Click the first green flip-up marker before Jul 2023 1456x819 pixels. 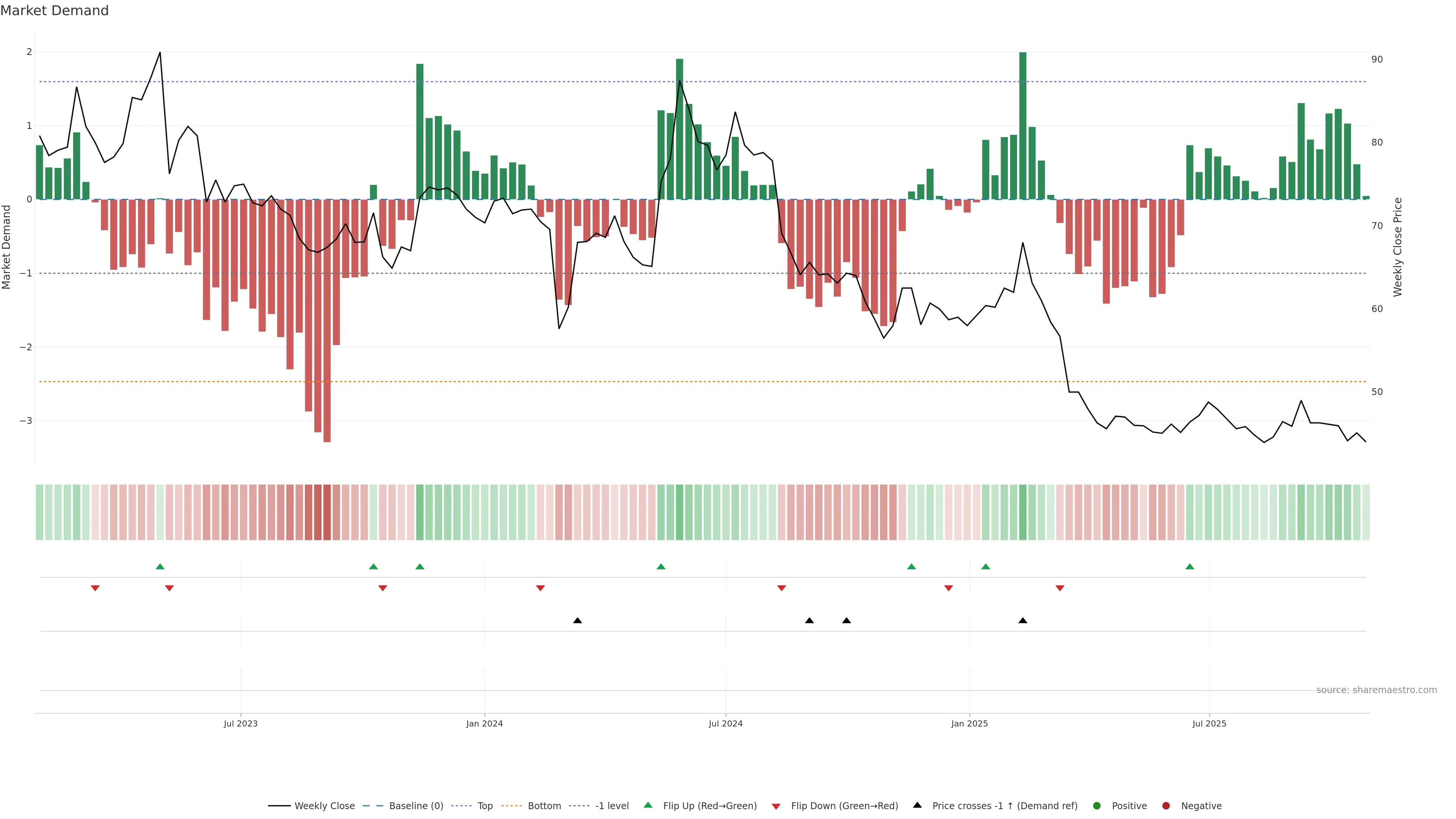(160, 566)
